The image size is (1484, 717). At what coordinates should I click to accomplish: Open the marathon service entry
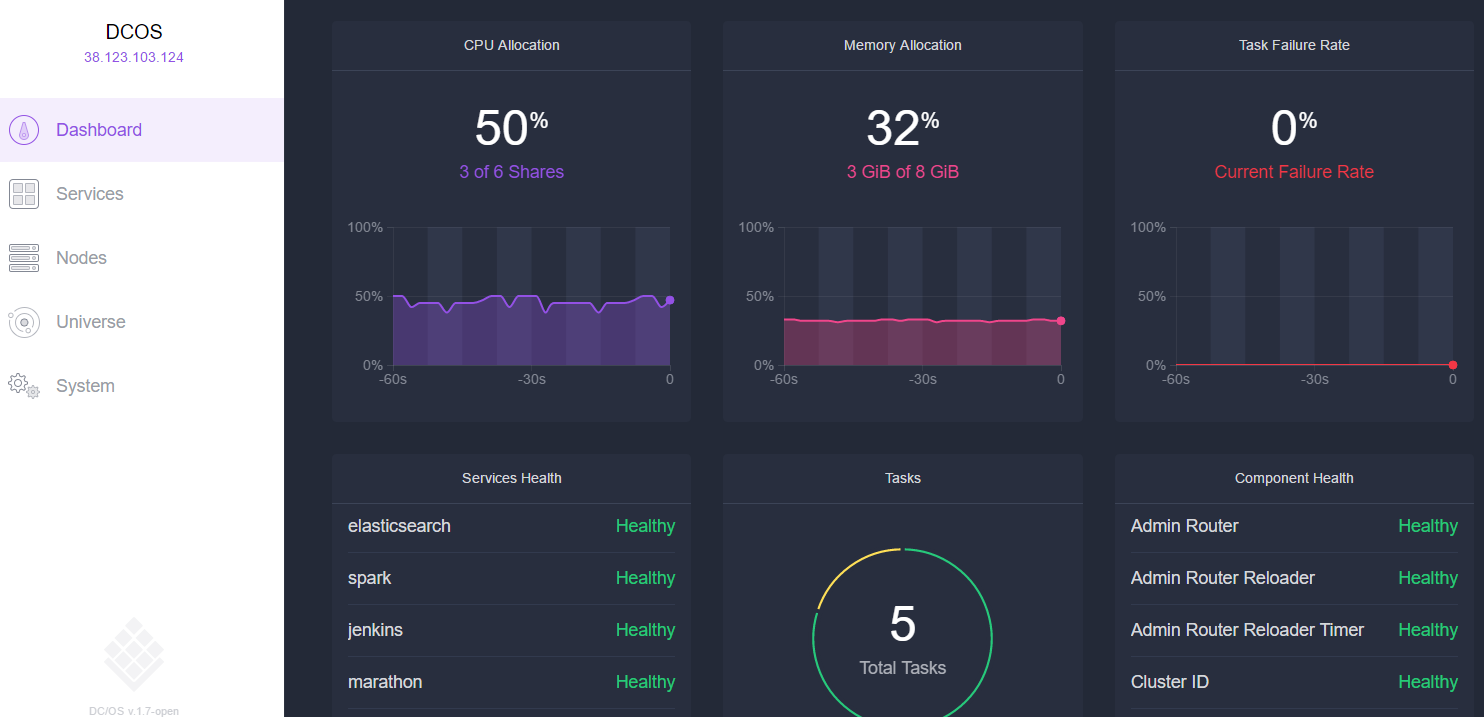tap(385, 682)
